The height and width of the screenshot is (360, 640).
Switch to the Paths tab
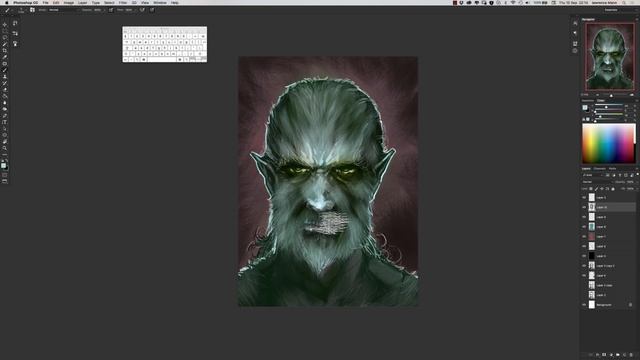612,169
